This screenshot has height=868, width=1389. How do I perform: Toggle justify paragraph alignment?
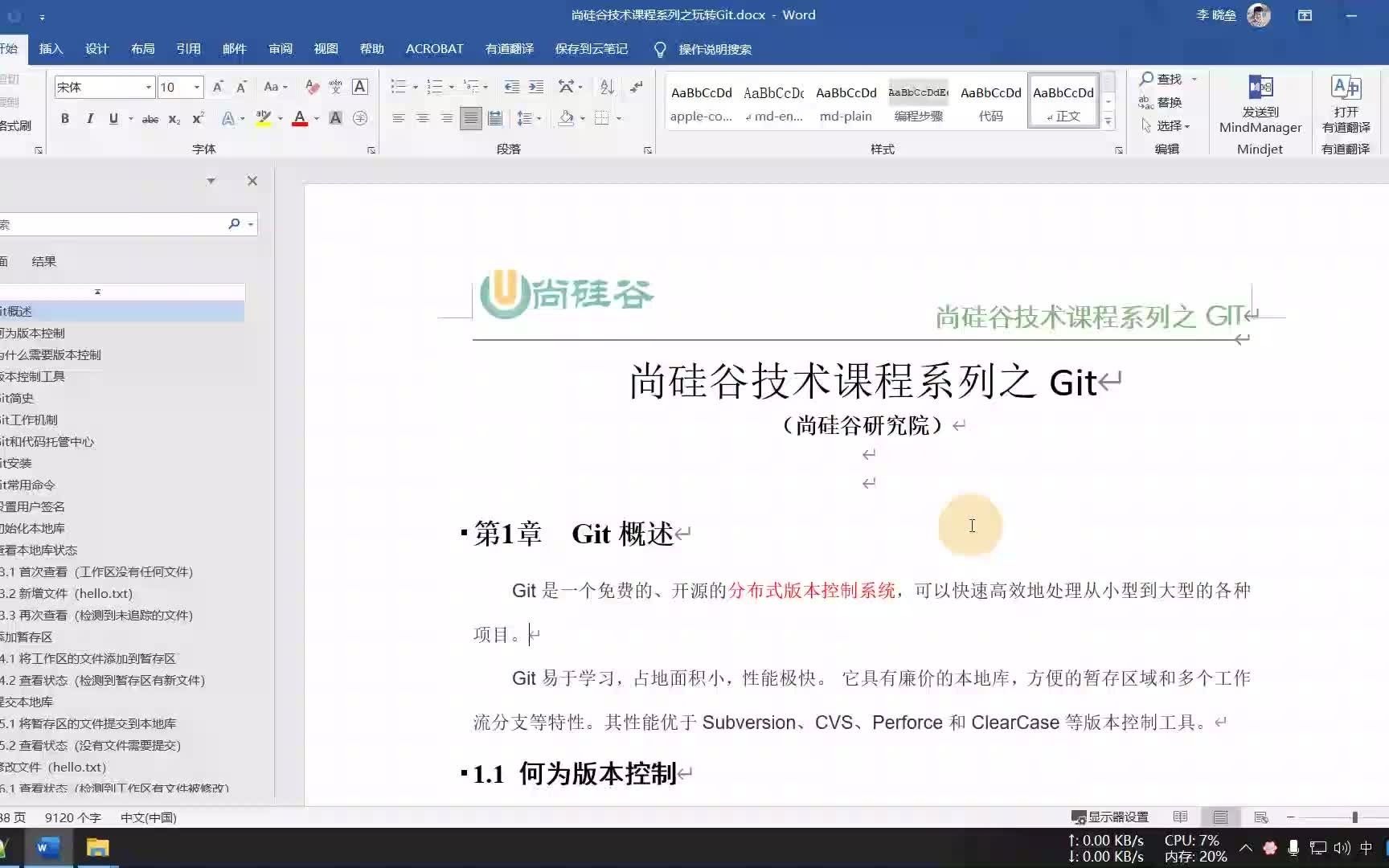click(471, 119)
